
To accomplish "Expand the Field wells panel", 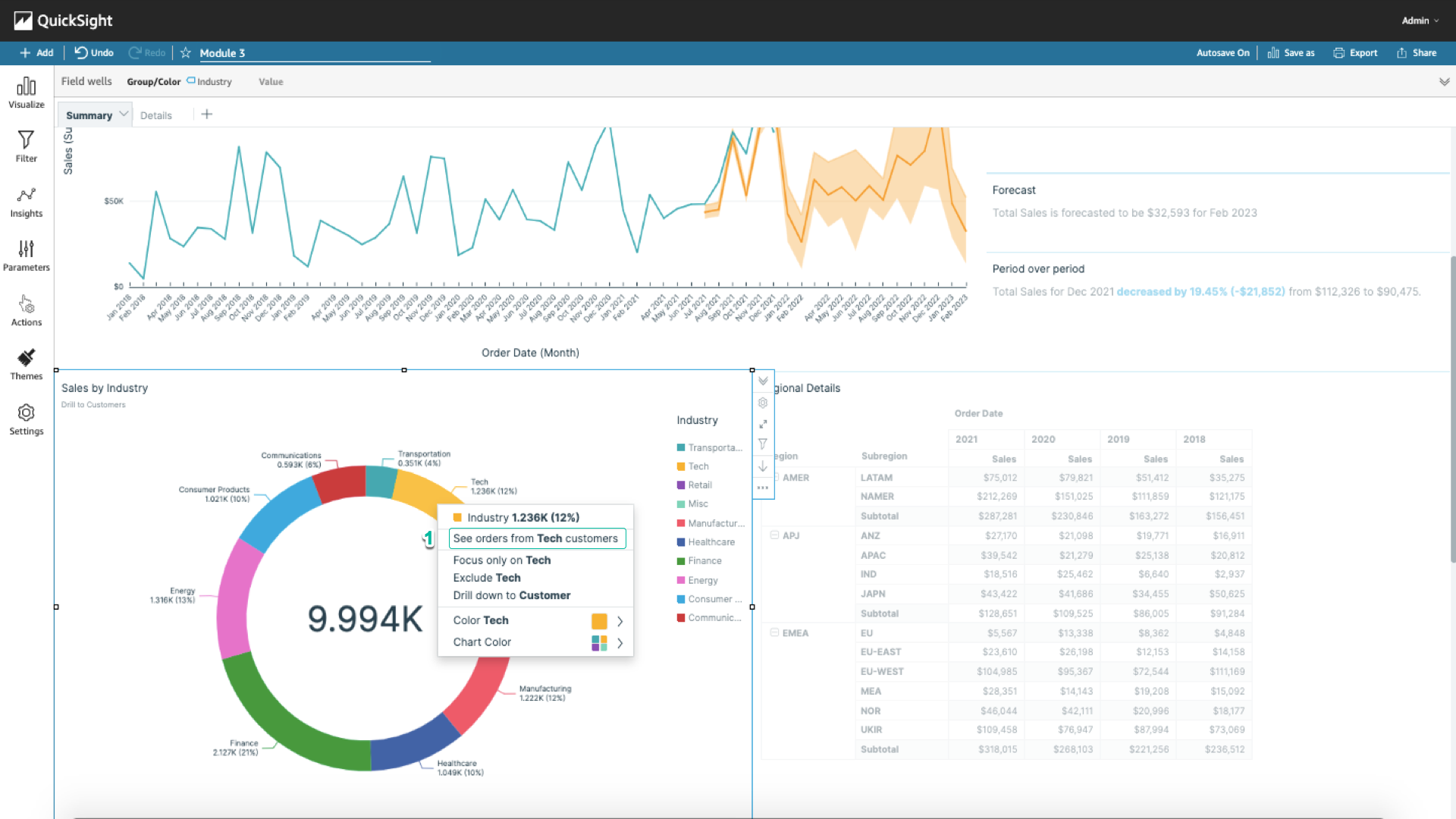I will pyautogui.click(x=1444, y=82).
